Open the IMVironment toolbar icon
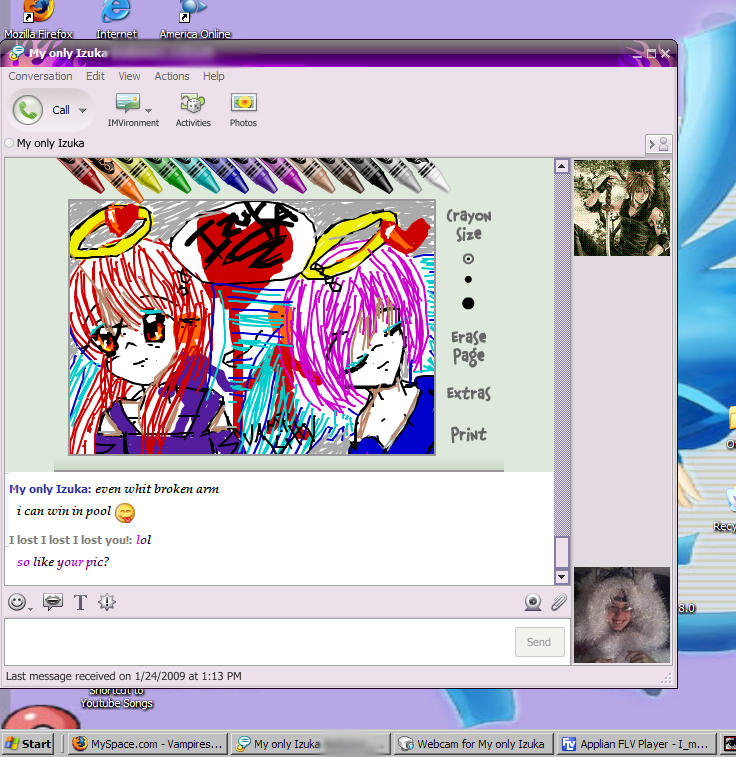Viewport: 736px width, 757px height. 128,103
